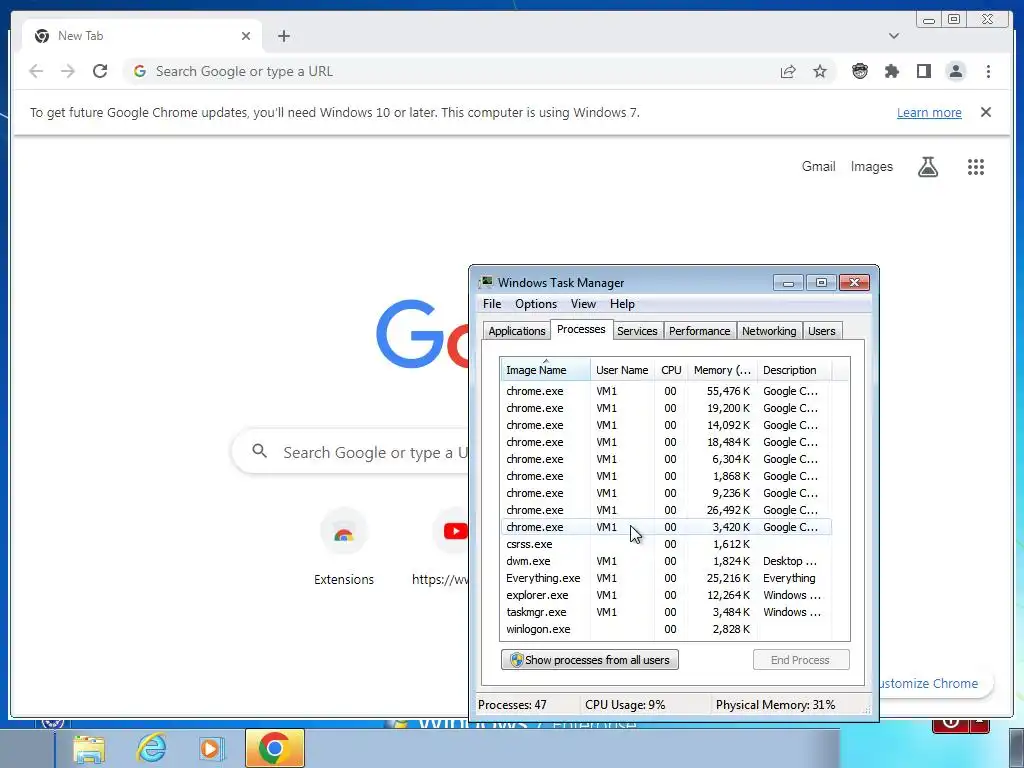Select the Everything.exe process row

pyautogui.click(x=666, y=578)
